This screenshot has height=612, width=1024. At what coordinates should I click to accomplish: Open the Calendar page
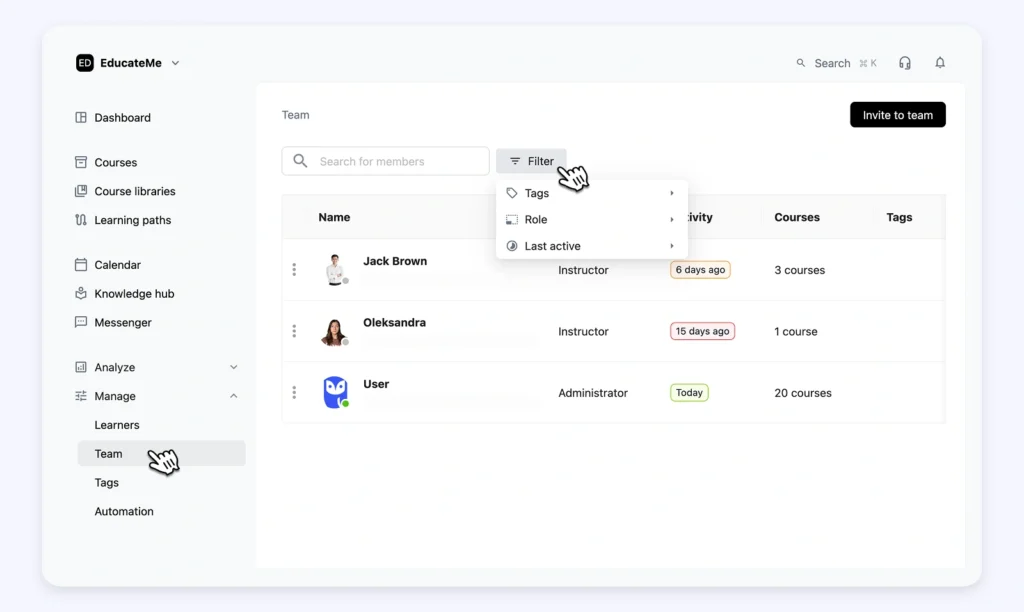(117, 265)
